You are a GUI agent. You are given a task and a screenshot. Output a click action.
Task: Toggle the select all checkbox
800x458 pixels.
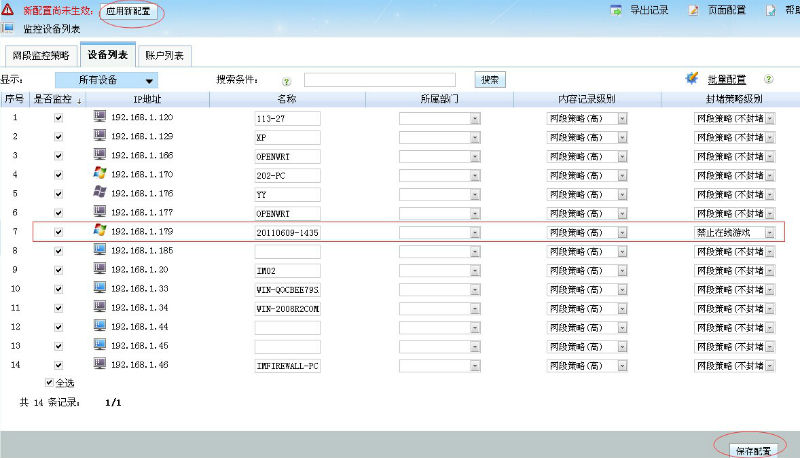(50, 382)
